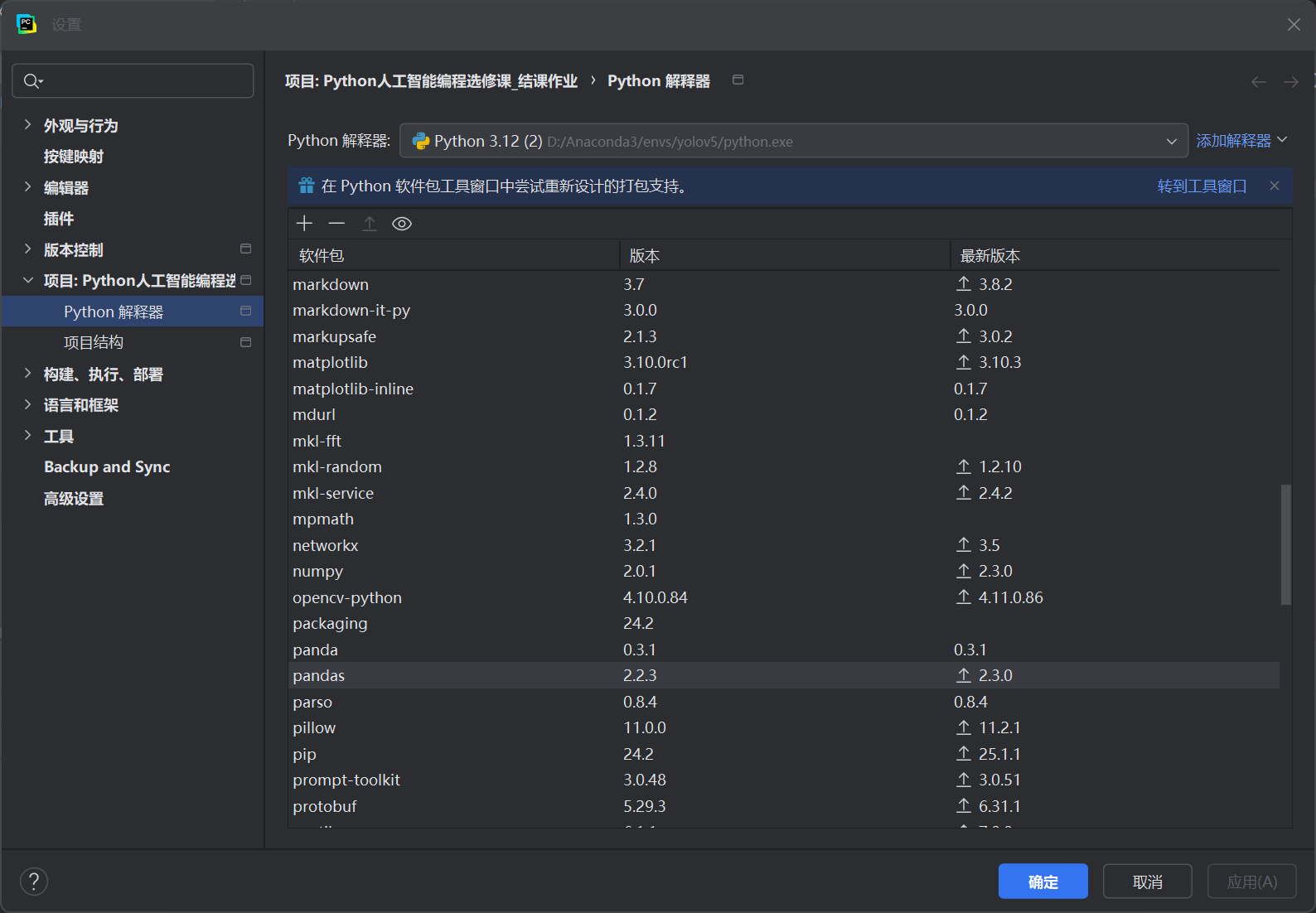Select the parso package row
1316x913 pixels.
point(784,702)
